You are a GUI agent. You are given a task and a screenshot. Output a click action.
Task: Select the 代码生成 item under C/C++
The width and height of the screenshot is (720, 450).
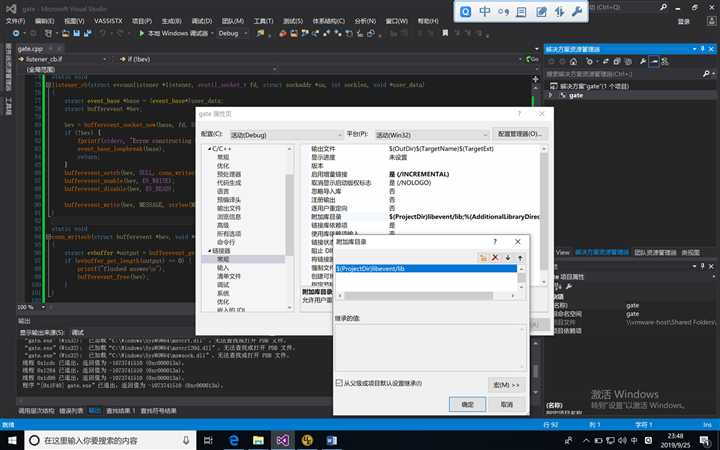229,183
